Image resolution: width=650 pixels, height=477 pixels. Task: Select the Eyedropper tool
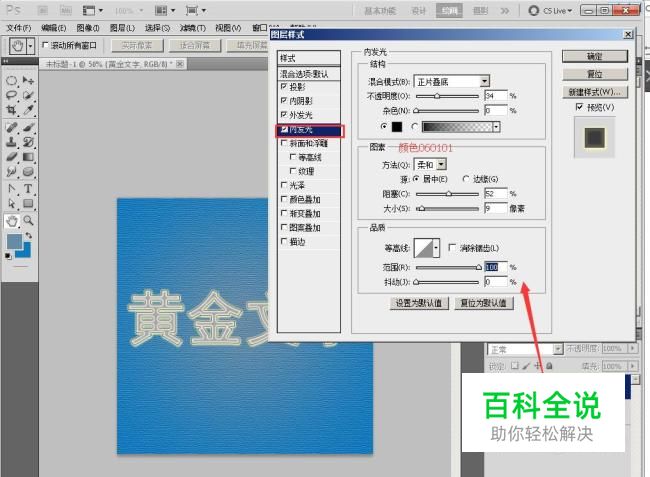[x=28, y=110]
